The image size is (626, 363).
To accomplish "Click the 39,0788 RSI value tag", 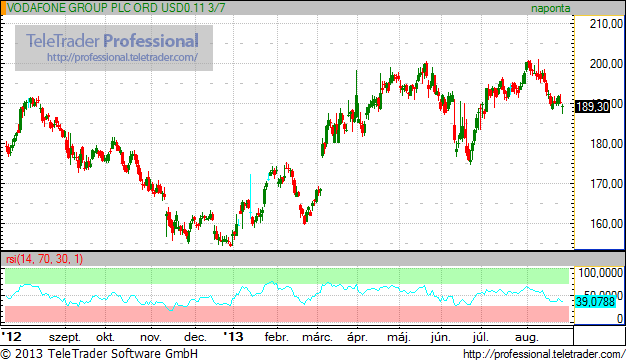I will (x=595, y=302).
